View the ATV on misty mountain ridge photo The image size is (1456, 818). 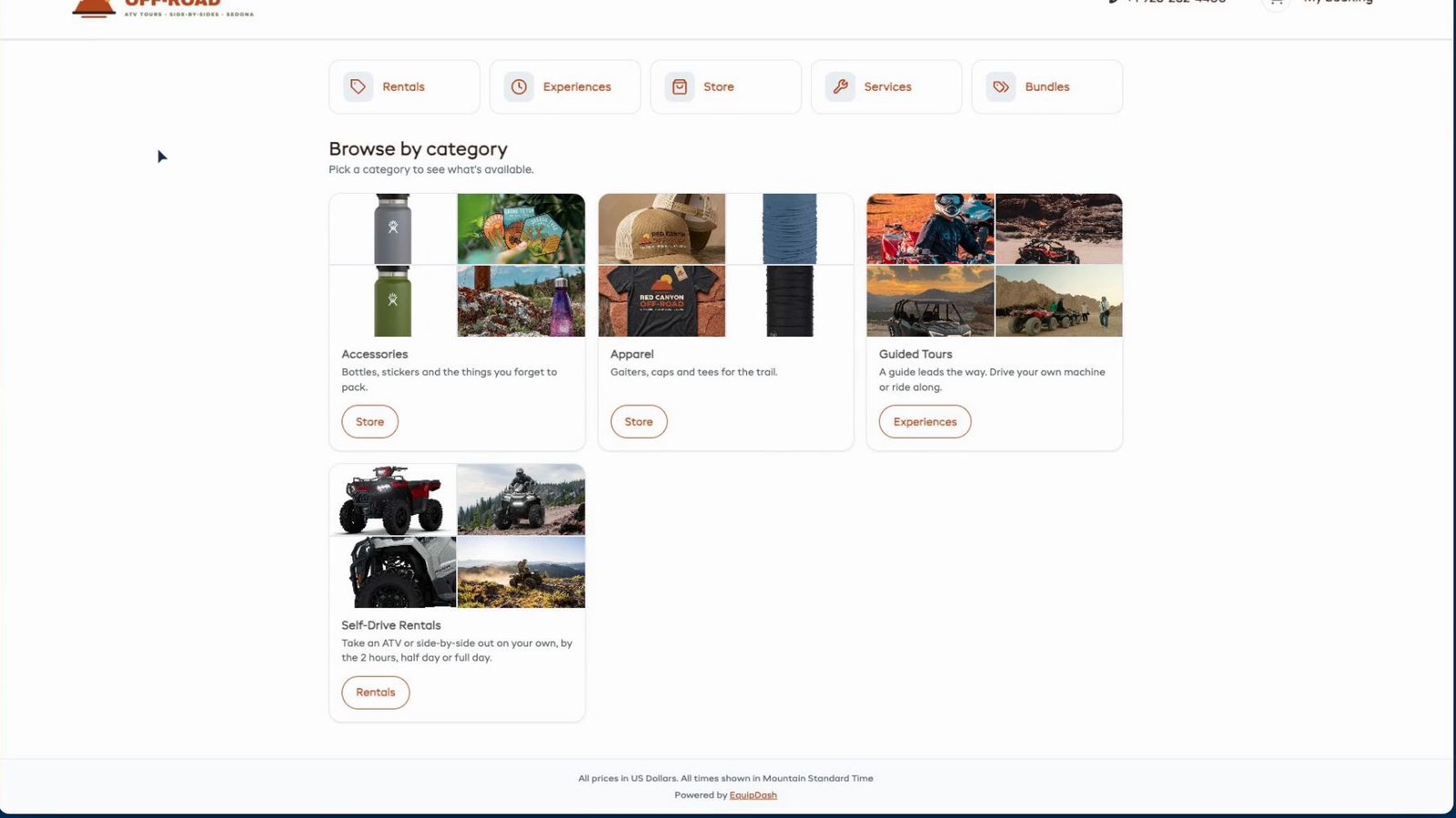click(x=521, y=572)
